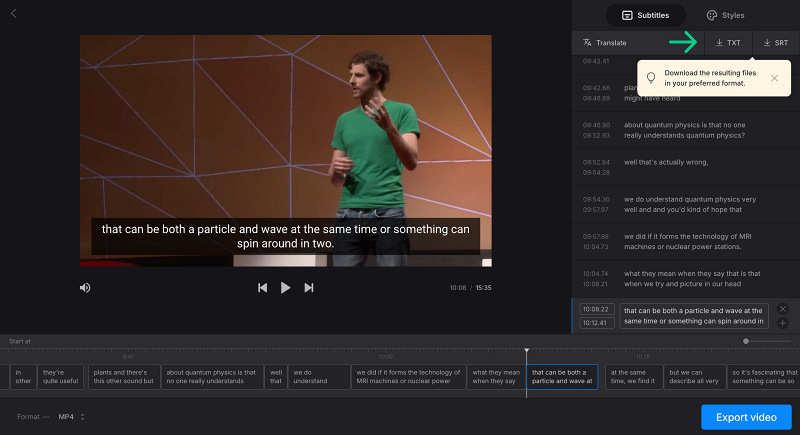
Task: Select timeline clip 'what they mean when they say'
Action: click(x=496, y=377)
